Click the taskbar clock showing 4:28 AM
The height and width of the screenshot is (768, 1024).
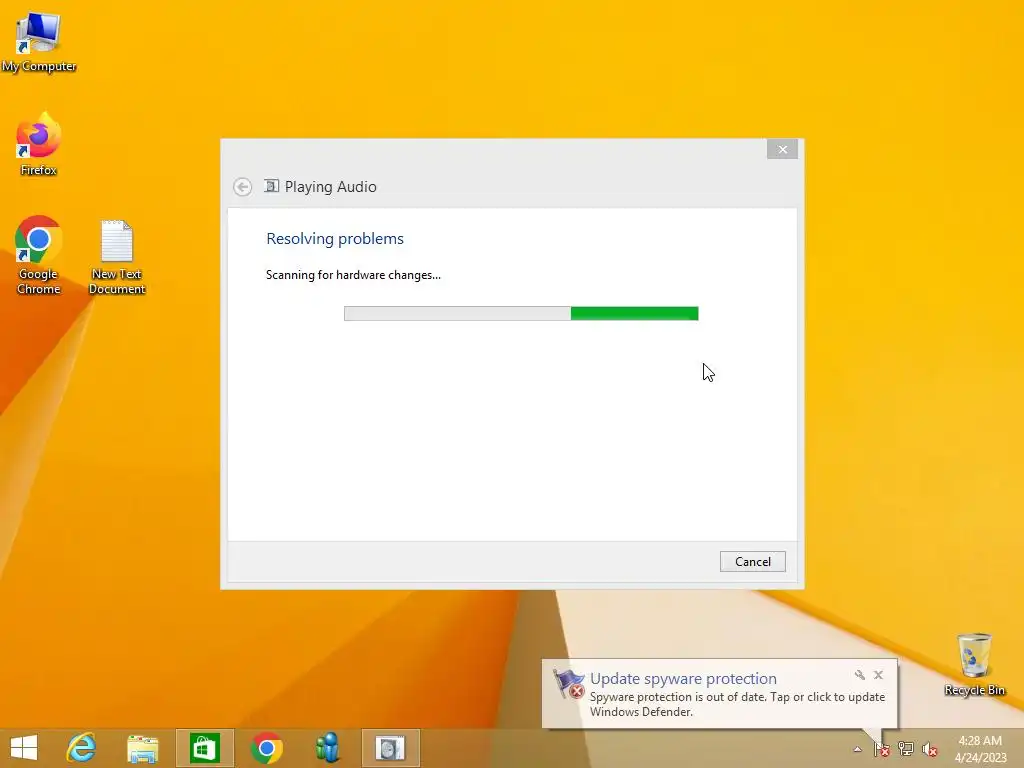click(980, 749)
